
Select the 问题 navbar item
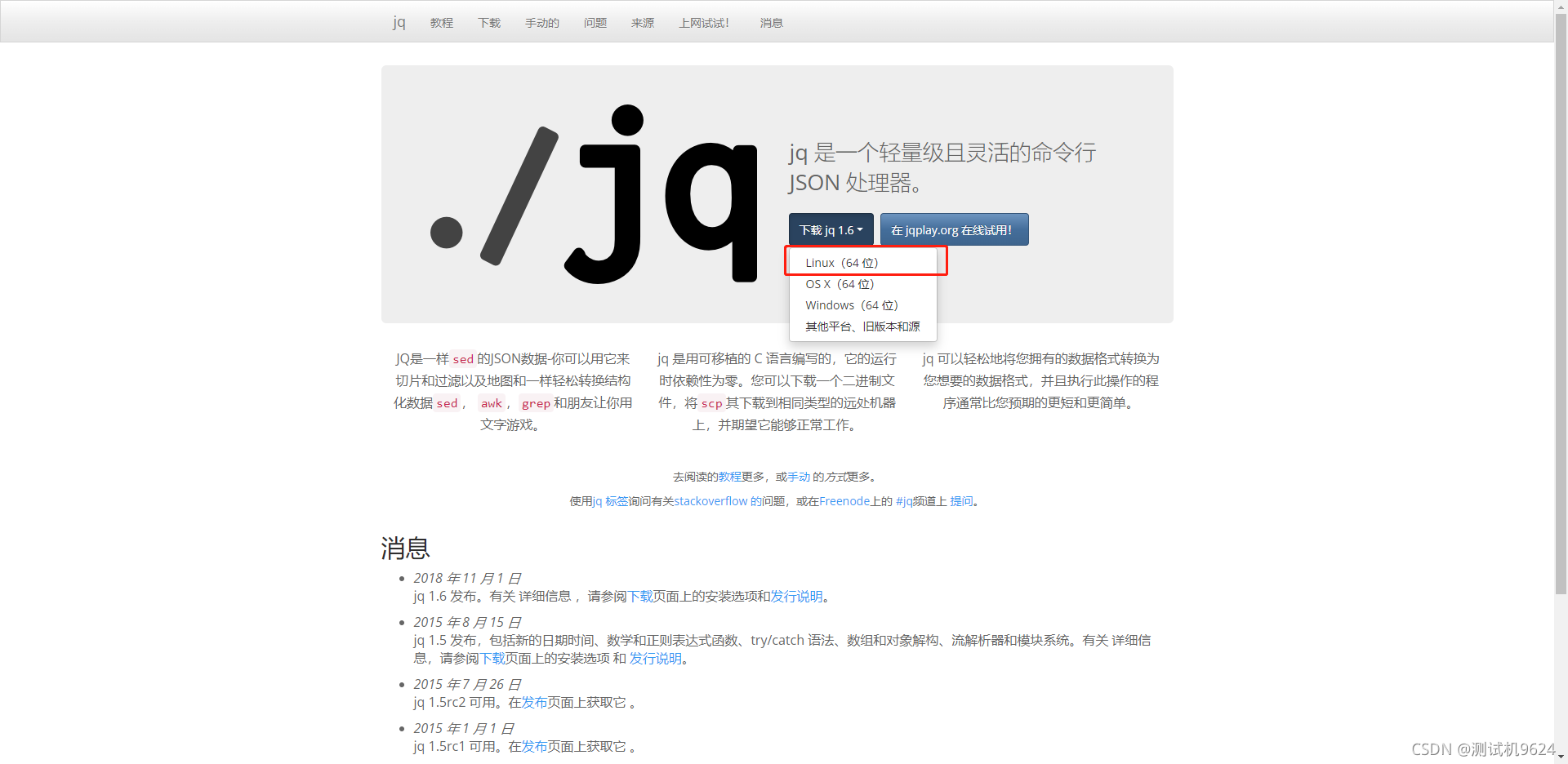click(595, 23)
